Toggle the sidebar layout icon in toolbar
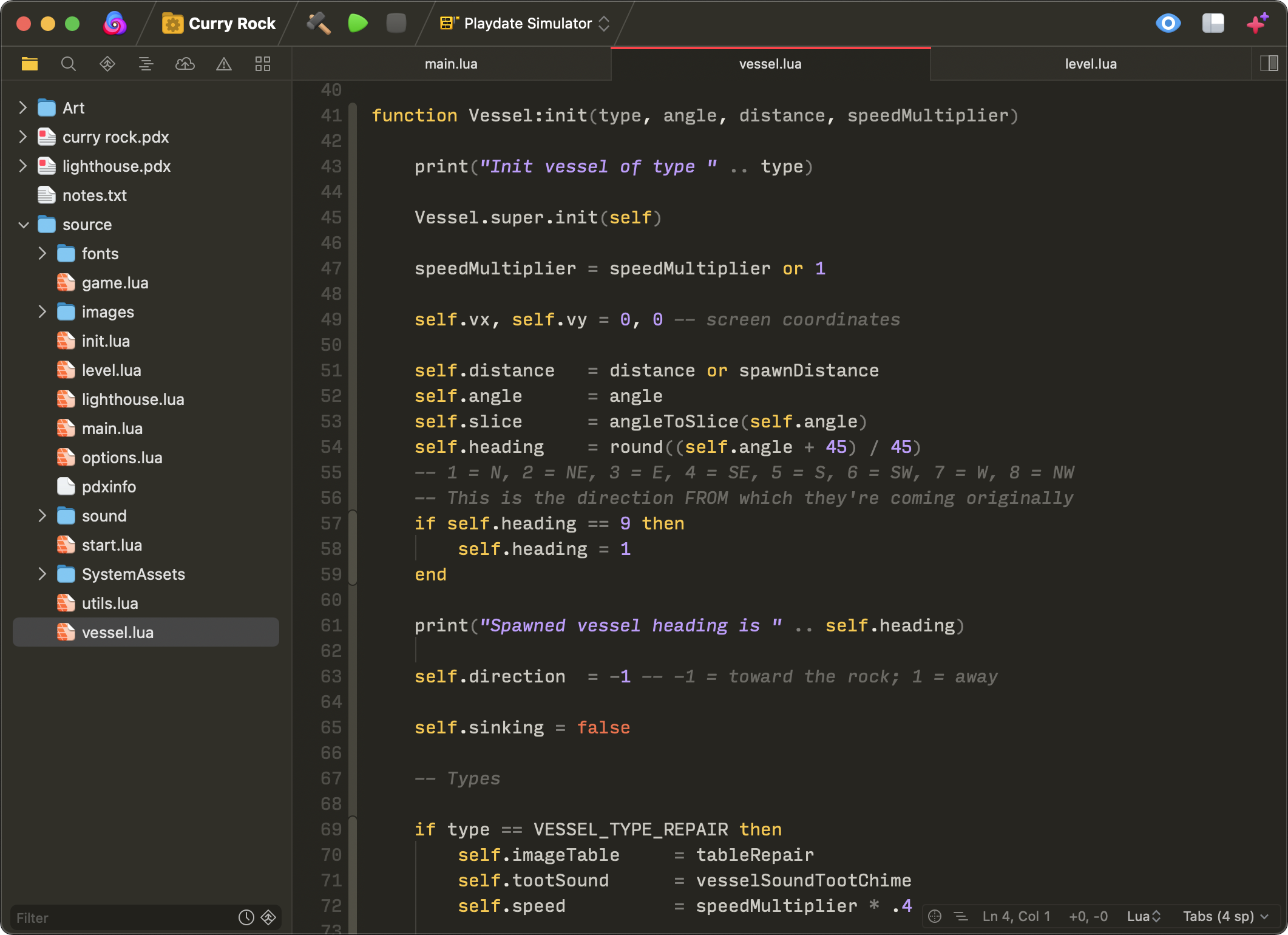This screenshot has height=935, width=1288. click(1213, 24)
